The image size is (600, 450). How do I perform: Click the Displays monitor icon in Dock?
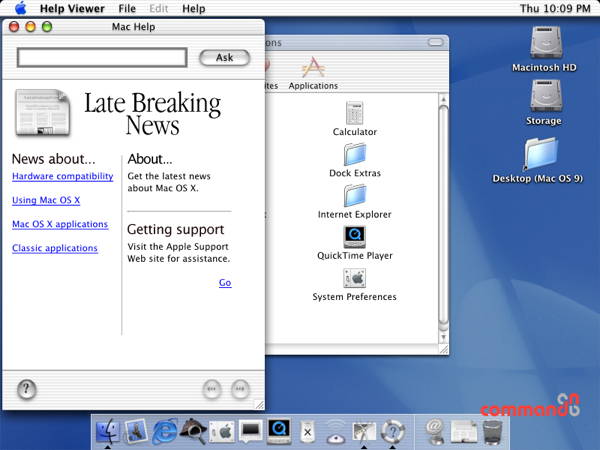tap(251, 431)
